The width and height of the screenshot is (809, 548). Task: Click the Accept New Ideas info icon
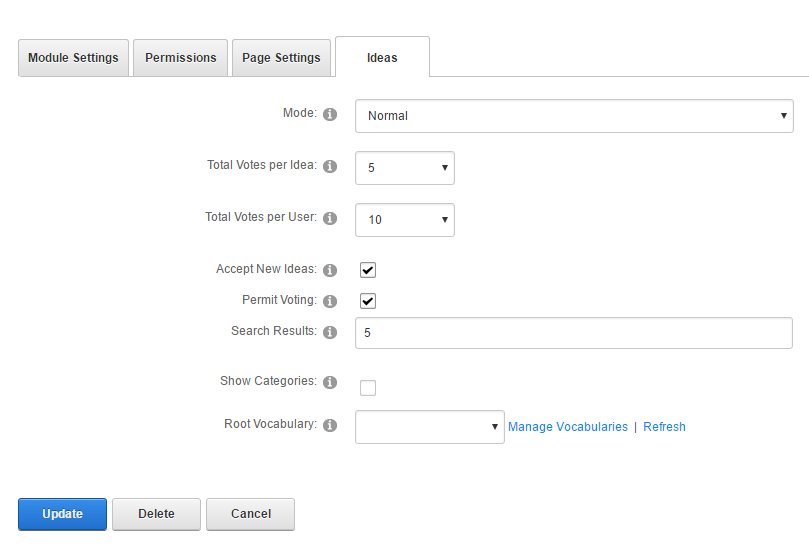(330, 271)
